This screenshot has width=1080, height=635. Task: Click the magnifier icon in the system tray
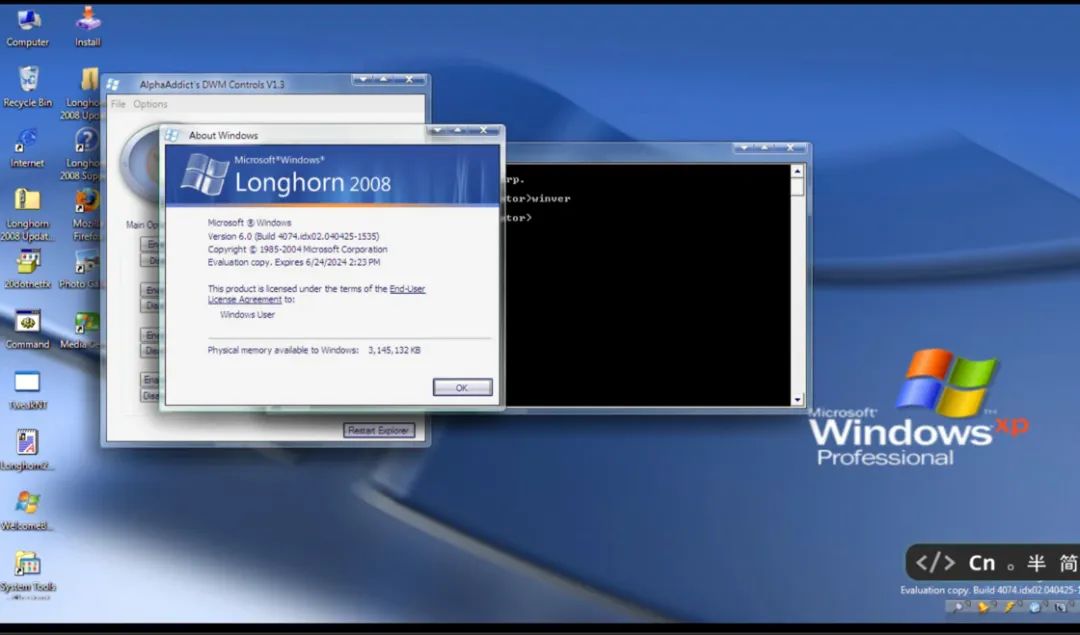pos(958,607)
